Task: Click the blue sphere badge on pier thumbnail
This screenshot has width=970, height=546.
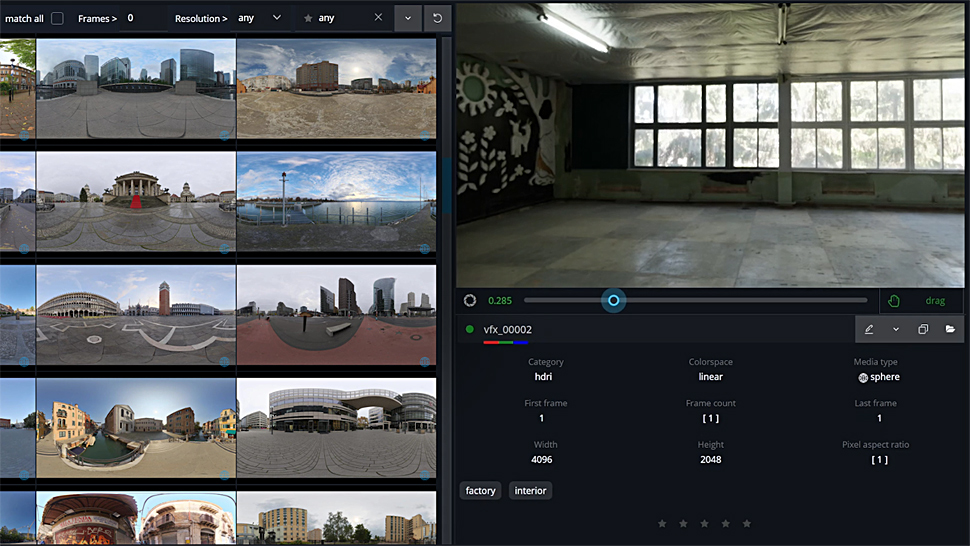Action: coord(425,249)
